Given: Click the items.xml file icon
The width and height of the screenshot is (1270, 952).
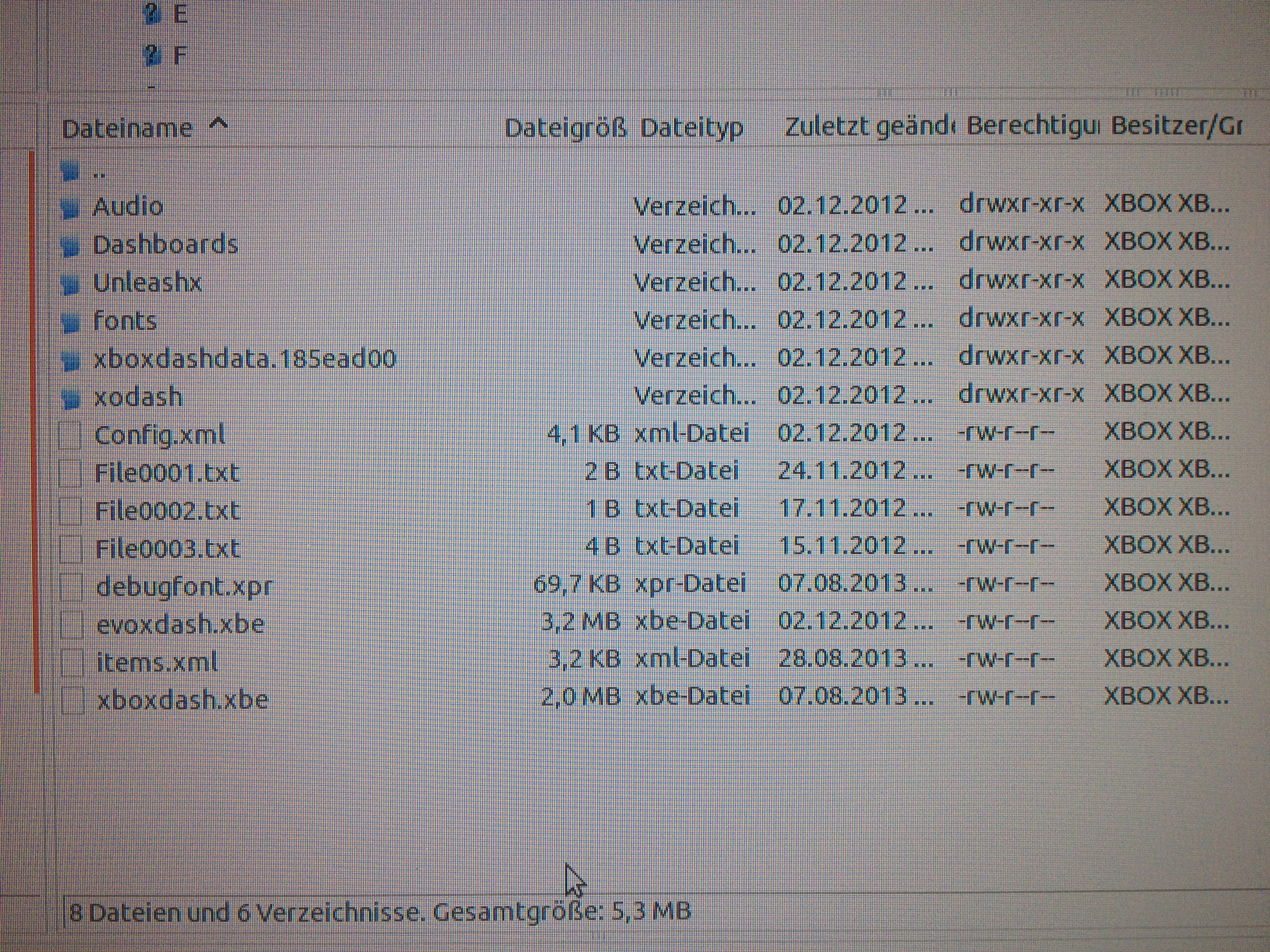Looking at the screenshot, I should click(72, 662).
